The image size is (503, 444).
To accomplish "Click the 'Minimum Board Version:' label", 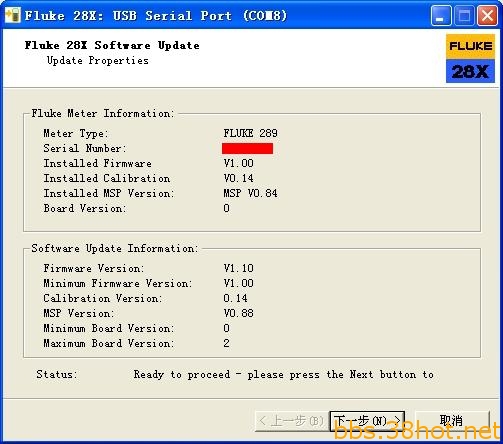I will (x=109, y=328).
